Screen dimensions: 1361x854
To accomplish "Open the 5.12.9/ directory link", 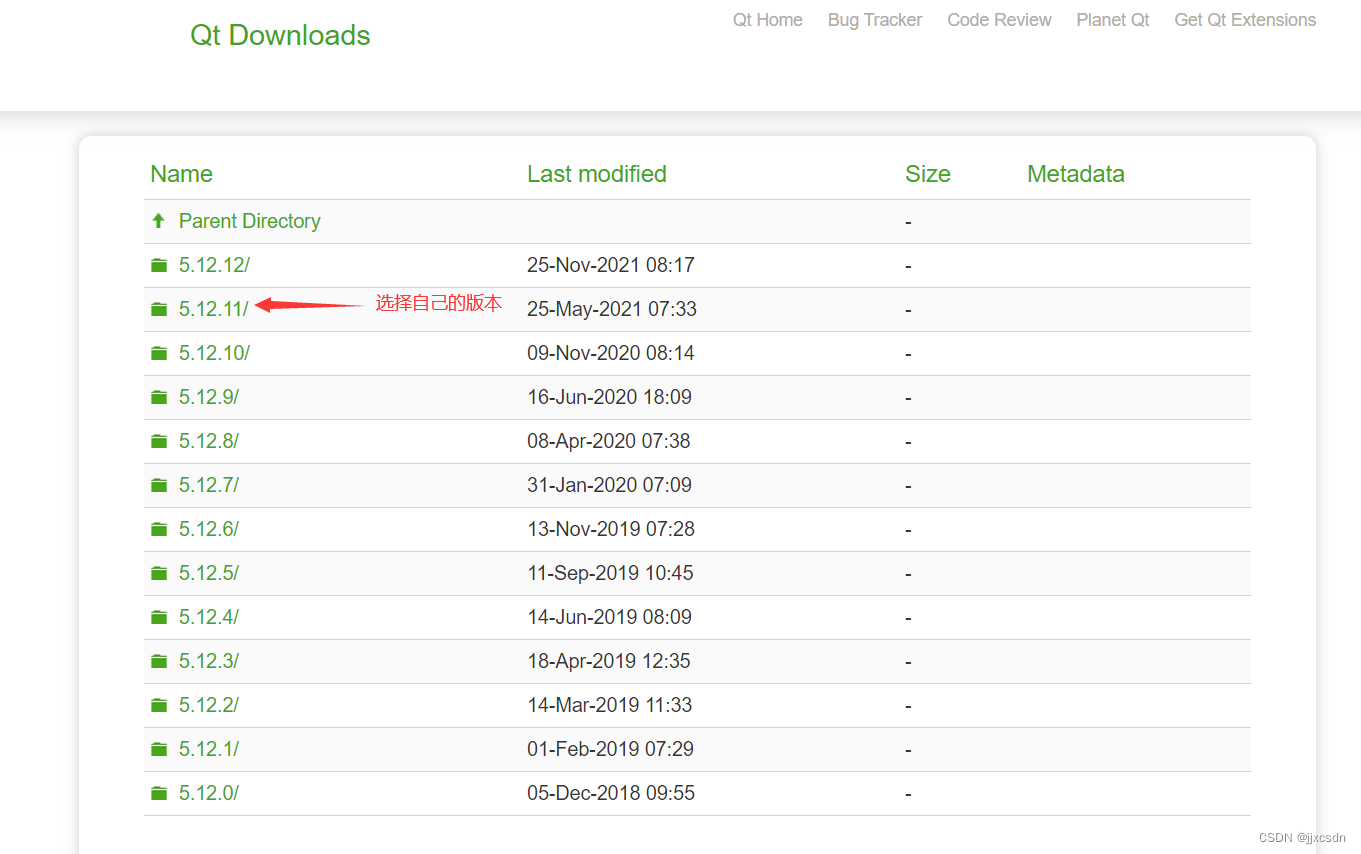I will click(x=209, y=397).
